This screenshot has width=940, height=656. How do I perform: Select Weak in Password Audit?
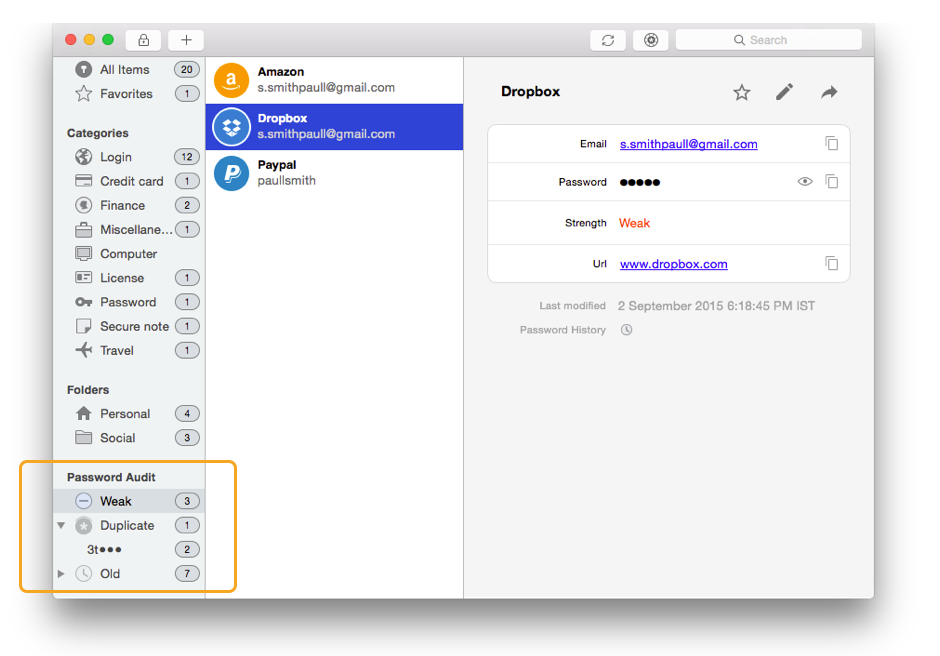point(129,501)
